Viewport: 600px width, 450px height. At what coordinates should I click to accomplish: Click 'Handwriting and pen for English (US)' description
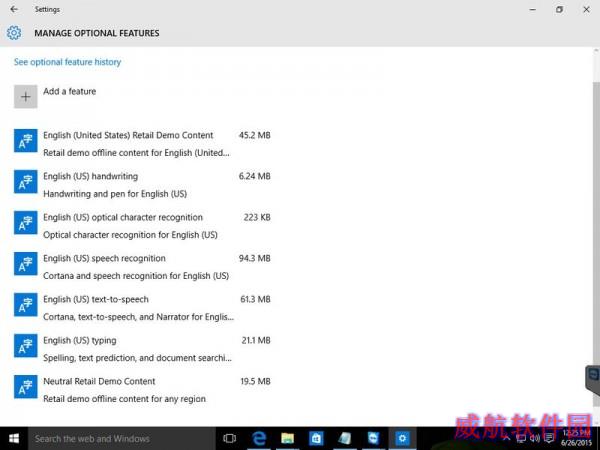pyautogui.click(x=115, y=194)
